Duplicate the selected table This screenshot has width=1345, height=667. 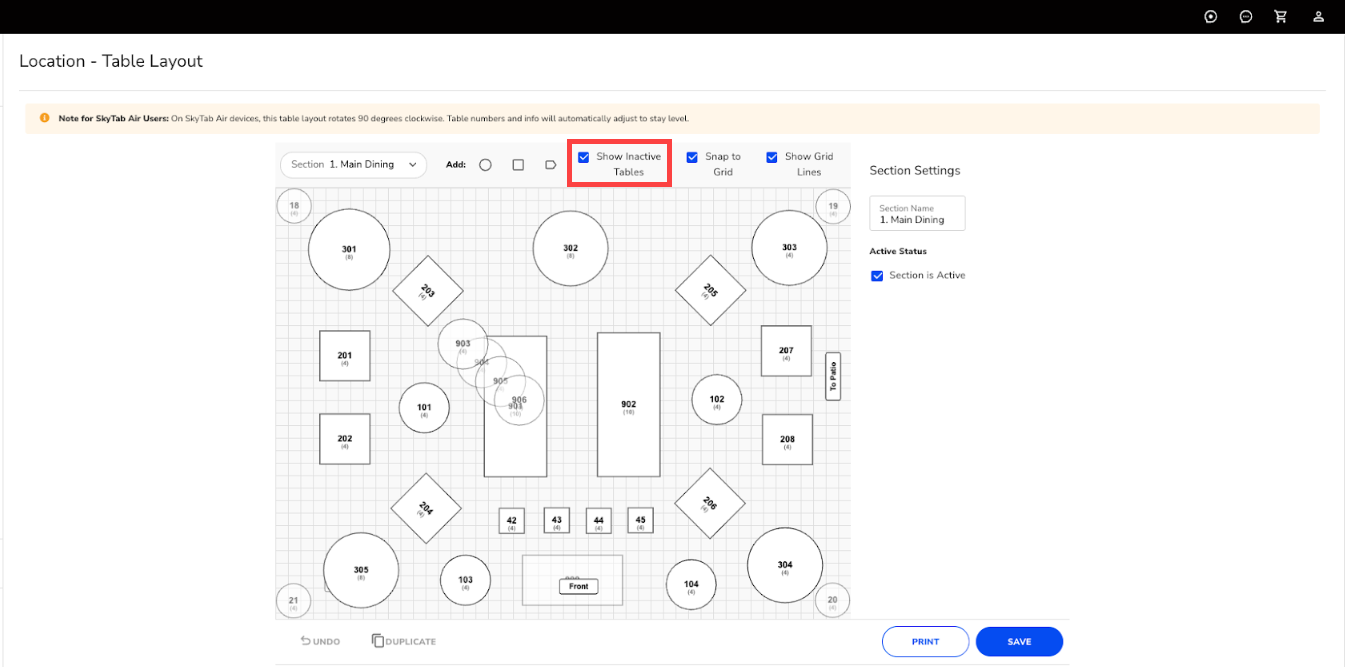pos(404,641)
